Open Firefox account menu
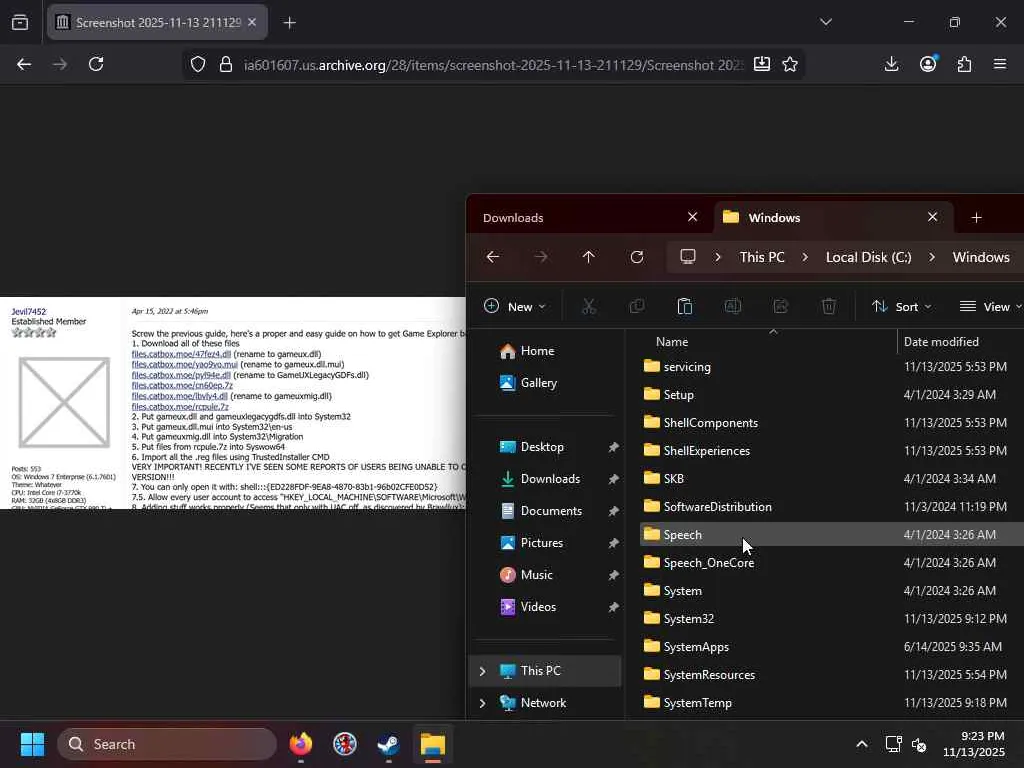Screen dimensions: 1024x768 pos(928,64)
